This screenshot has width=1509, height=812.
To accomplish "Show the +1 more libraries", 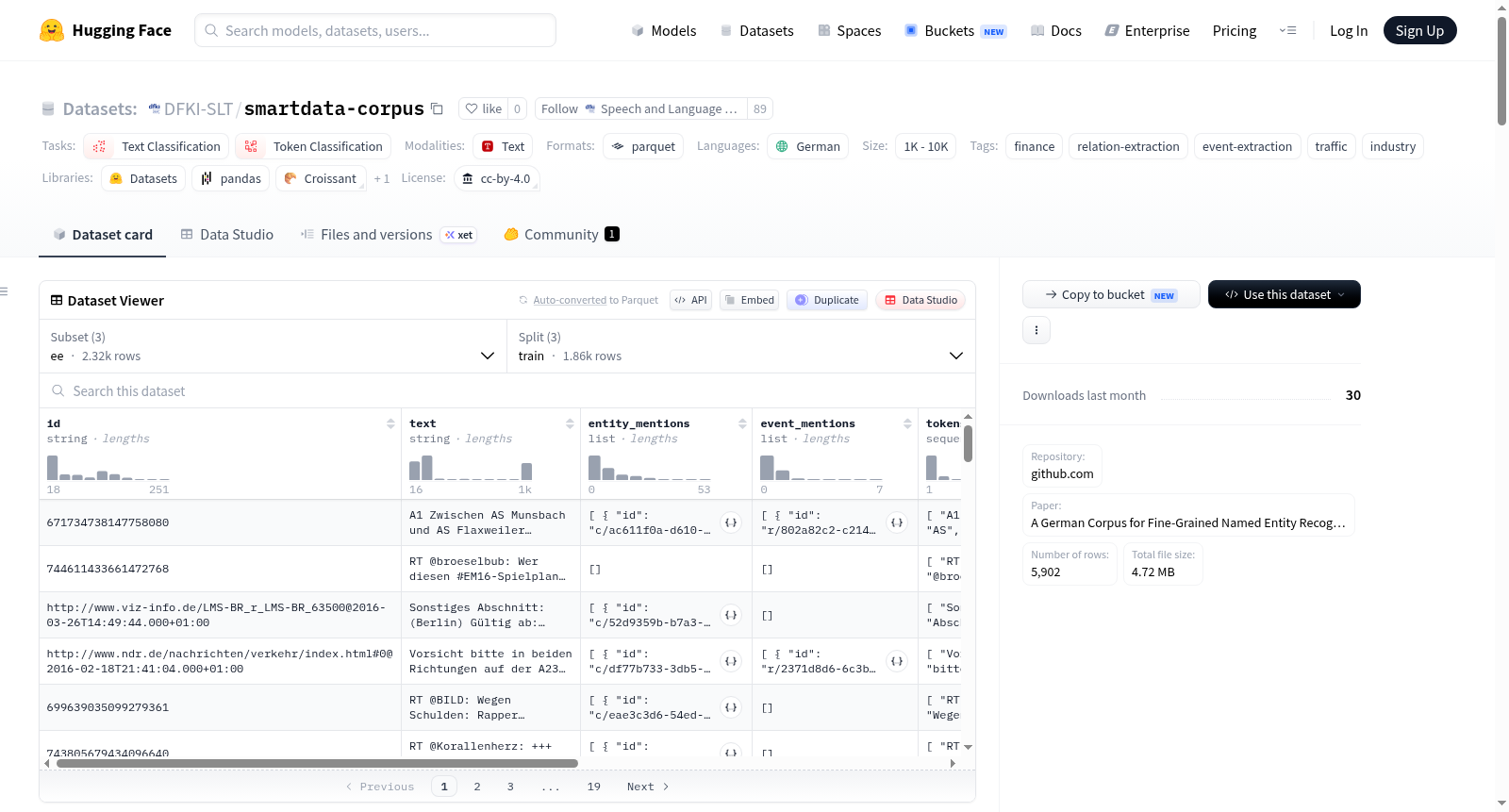I will click(381, 178).
